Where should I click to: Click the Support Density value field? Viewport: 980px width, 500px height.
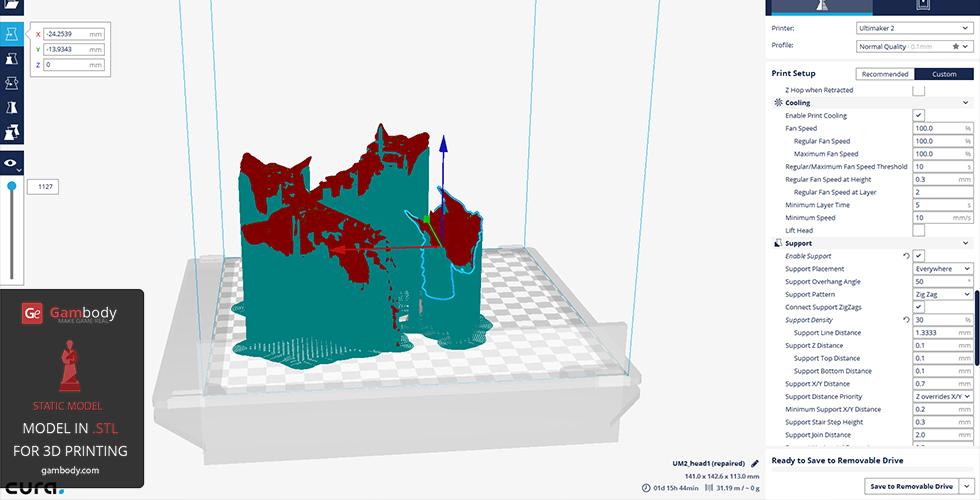(x=942, y=320)
